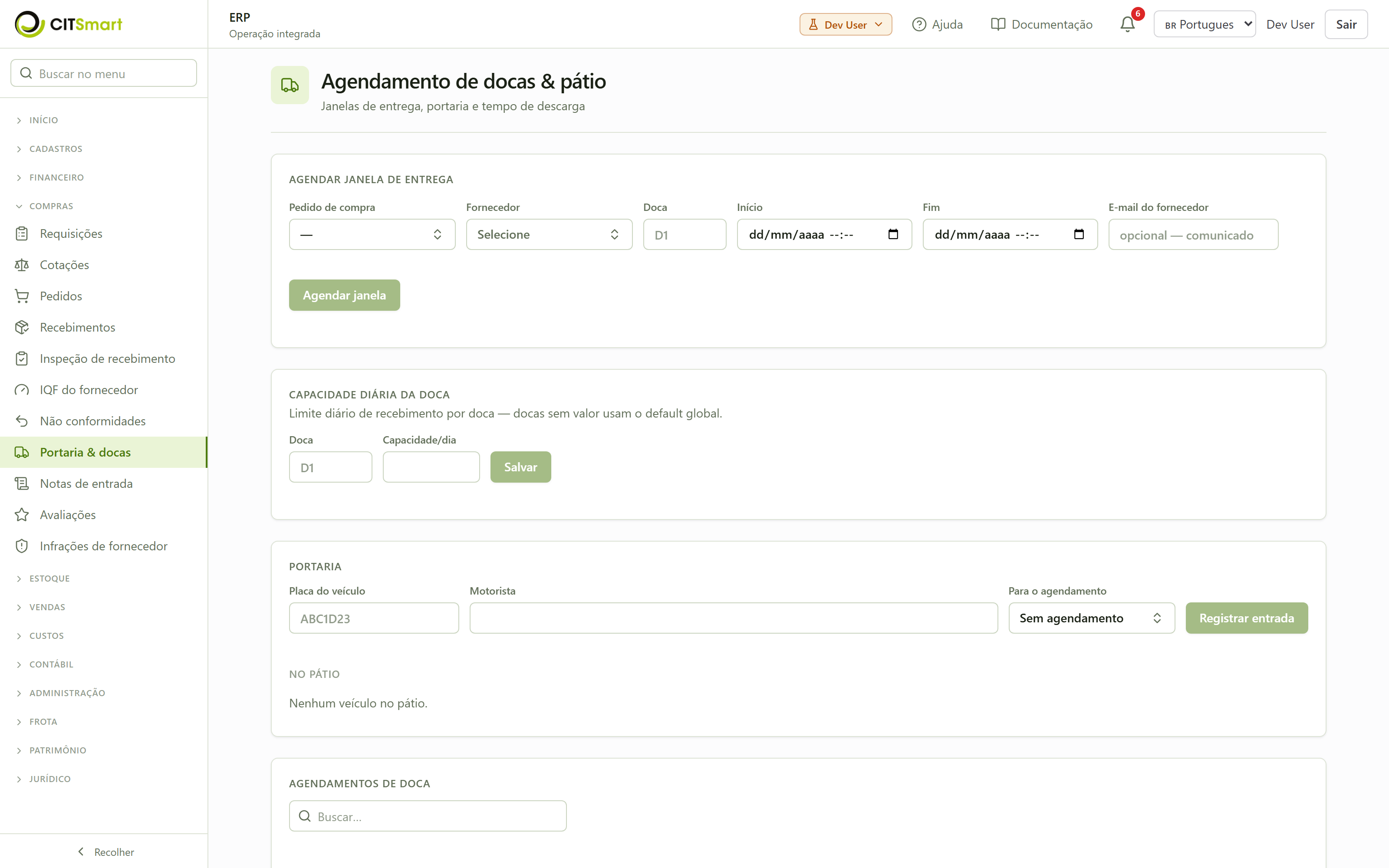Focus the Placa do veículo field
The width and height of the screenshot is (1389, 868).
coord(374,618)
